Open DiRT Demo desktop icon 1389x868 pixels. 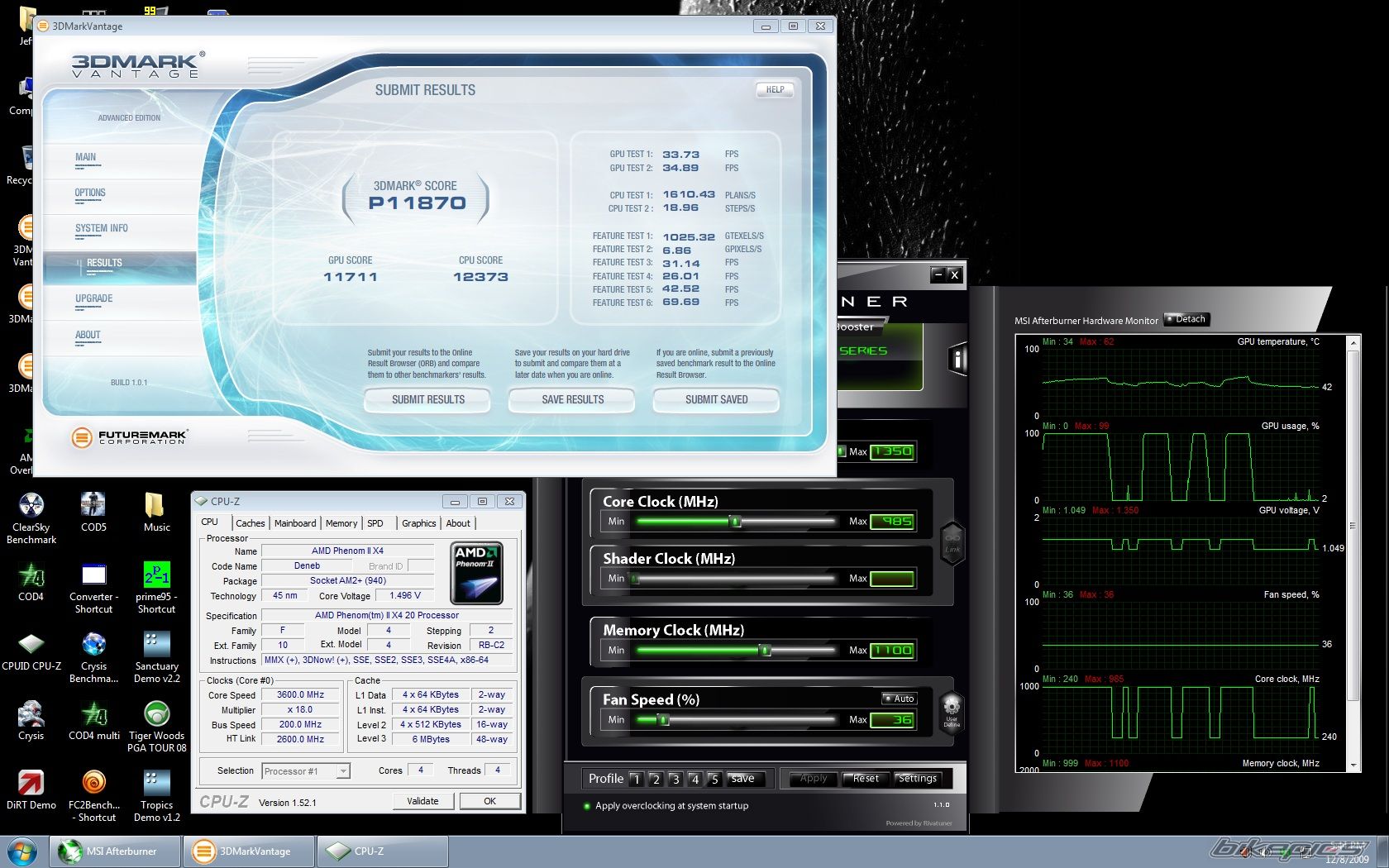tap(31, 790)
